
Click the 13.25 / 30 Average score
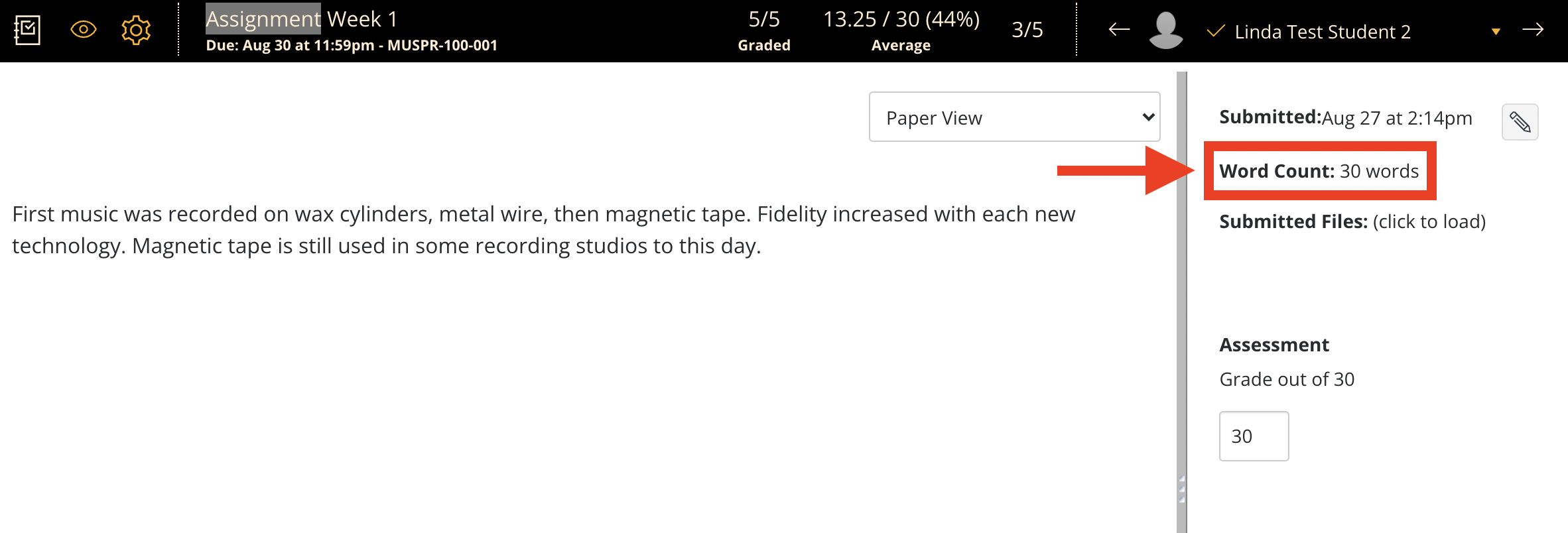click(x=901, y=30)
